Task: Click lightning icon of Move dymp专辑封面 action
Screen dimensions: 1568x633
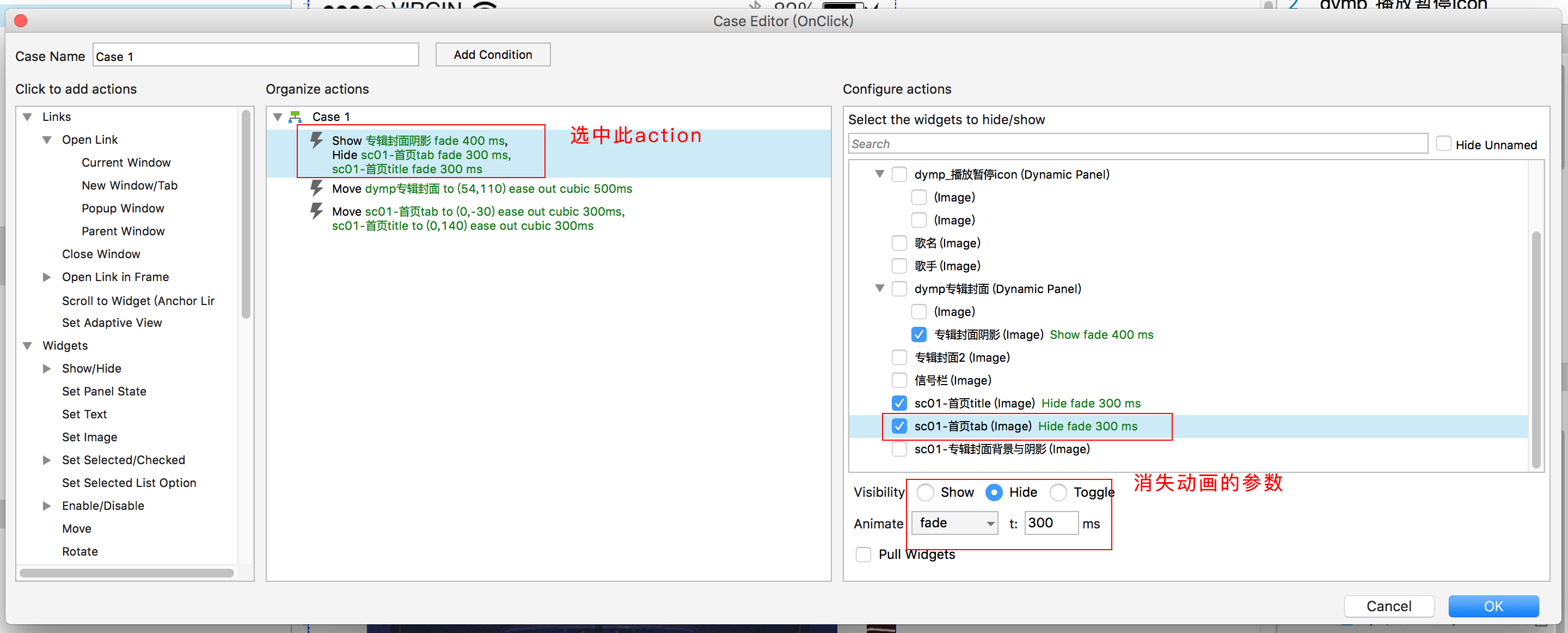Action: [316, 188]
